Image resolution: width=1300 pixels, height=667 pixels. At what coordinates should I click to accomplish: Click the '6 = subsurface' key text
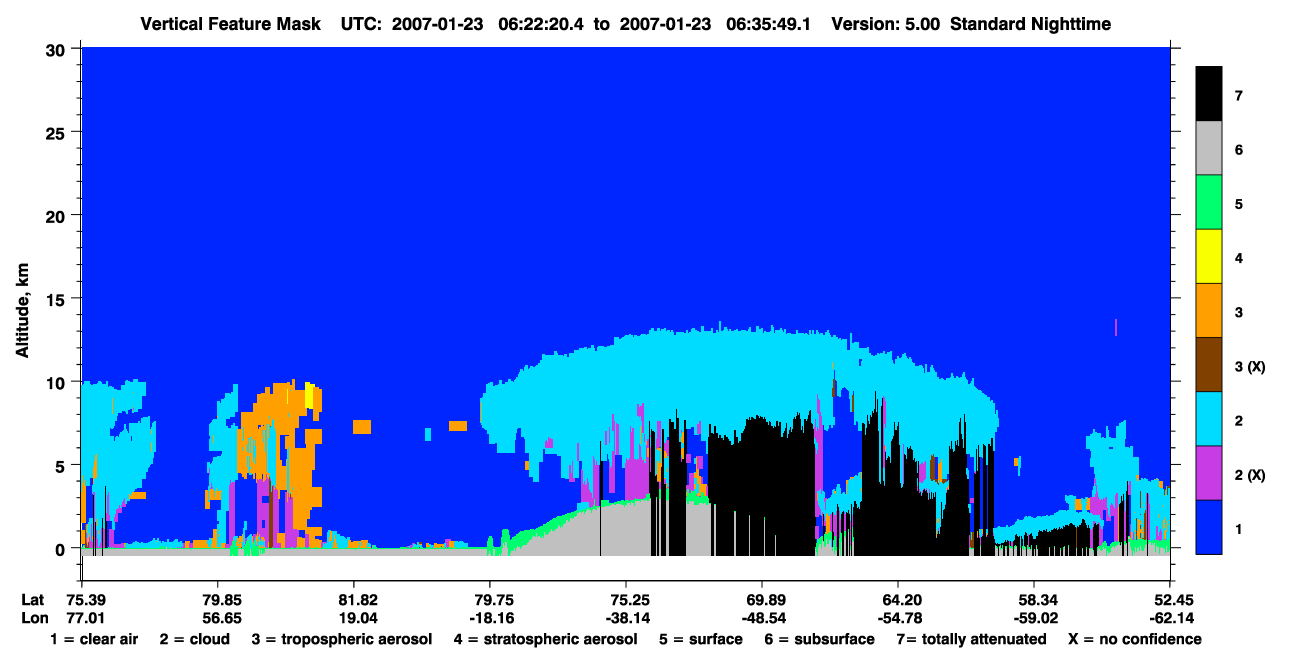pos(818,639)
